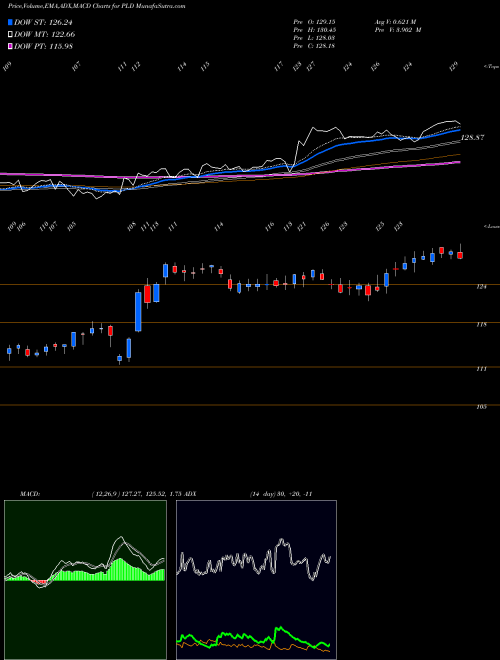
Task: Click the tallest blue candlestick in the rally
Action: pyautogui.click(x=138, y=311)
